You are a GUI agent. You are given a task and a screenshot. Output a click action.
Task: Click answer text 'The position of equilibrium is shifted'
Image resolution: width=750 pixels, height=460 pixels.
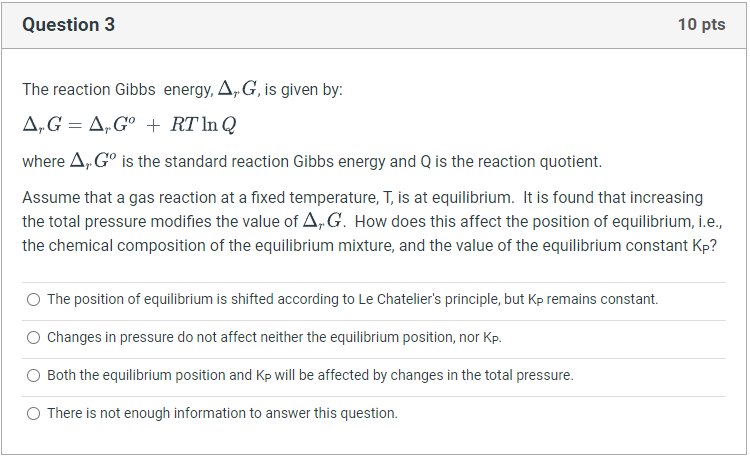[x=352, y=299]
